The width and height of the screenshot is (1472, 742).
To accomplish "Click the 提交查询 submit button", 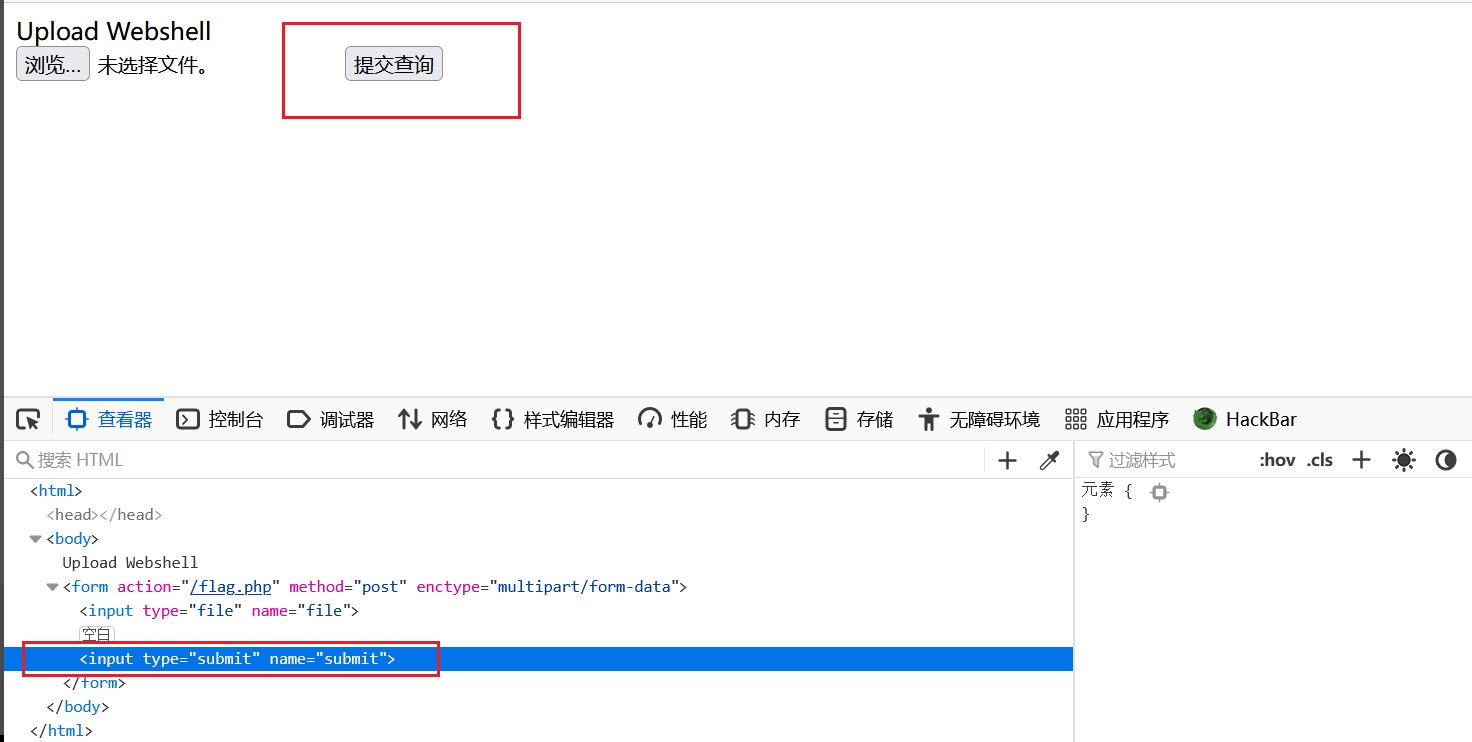I will [x=394, y=64].
